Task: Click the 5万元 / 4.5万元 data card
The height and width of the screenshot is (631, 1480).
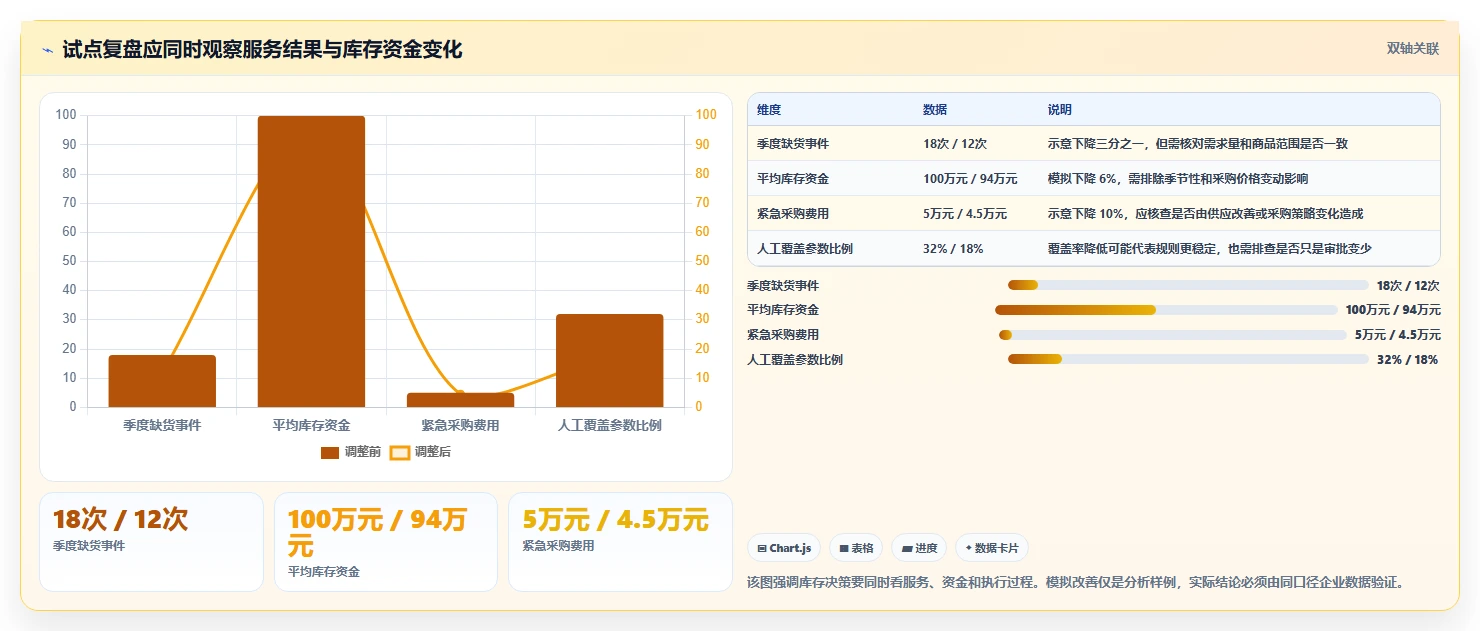Action: (620, 542)
